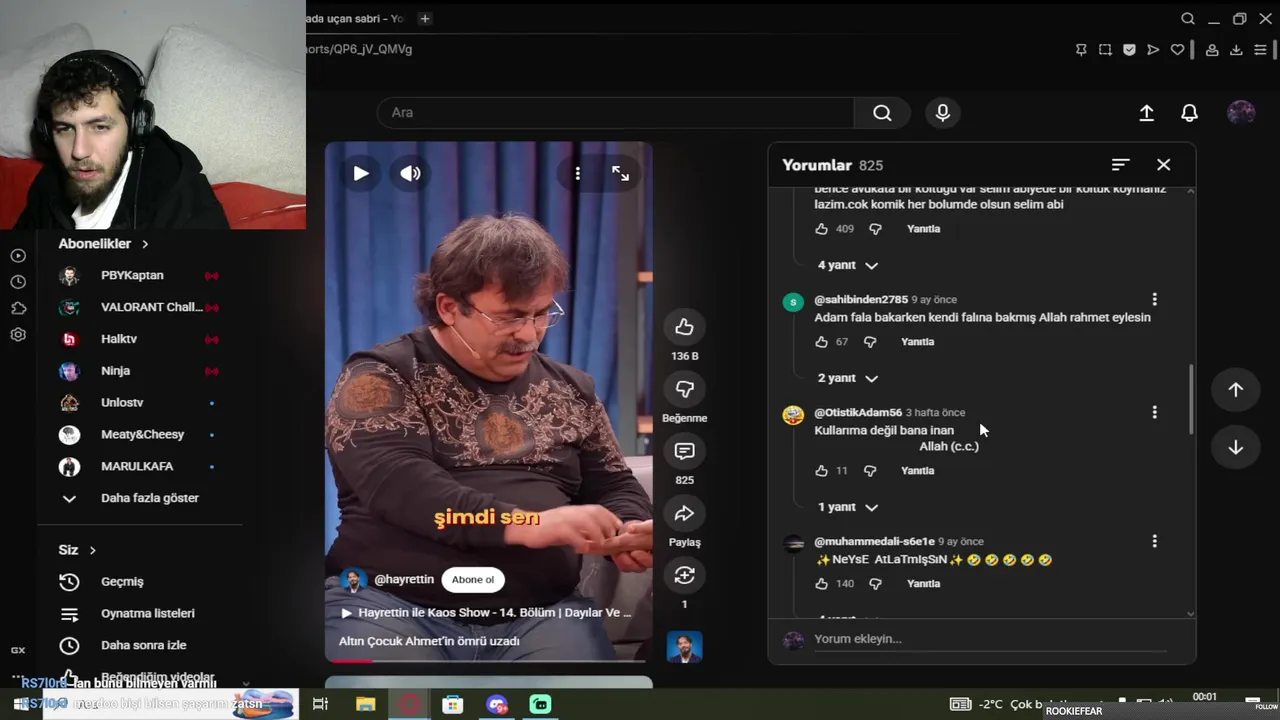Open Oynatma listeleri playlists
Image resolution: width=1280 pixels, height=720 pixels.
pyautogui.click(x=140, y=614)
